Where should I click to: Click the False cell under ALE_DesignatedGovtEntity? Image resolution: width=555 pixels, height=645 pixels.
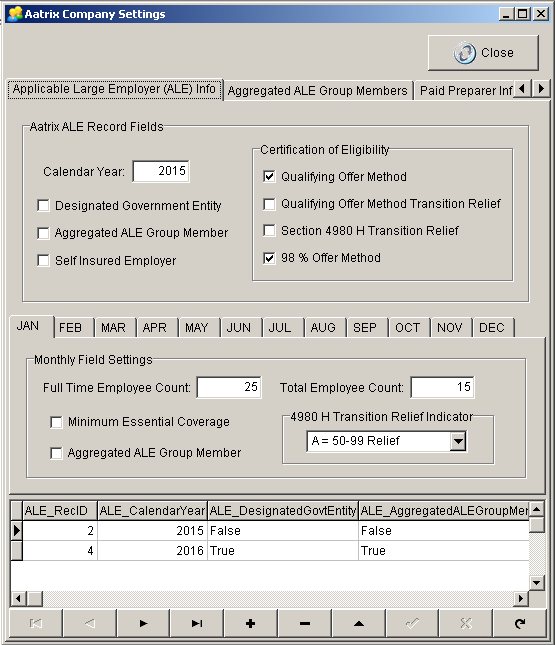[283, 531]
